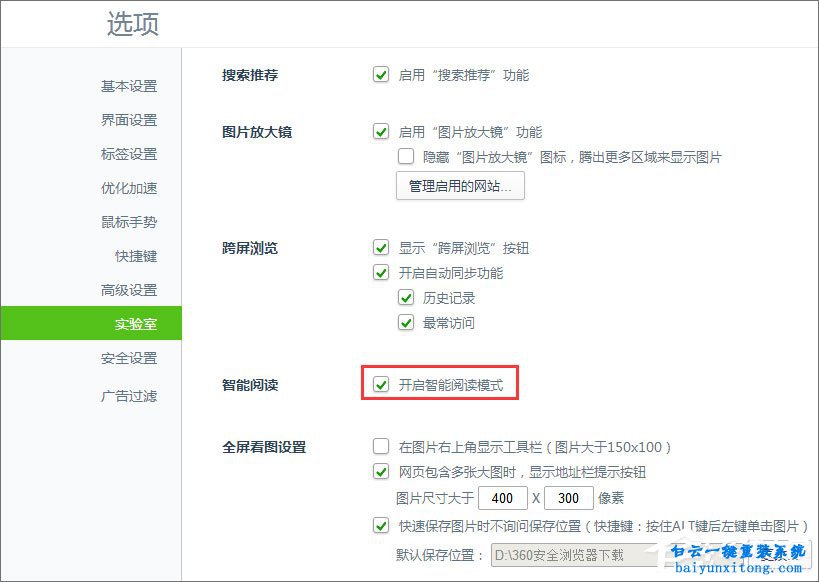The height and width of the screenshot is (582, 819).
Task: Uncheck 开启自动同步功能 option
Action: point(381,273)
